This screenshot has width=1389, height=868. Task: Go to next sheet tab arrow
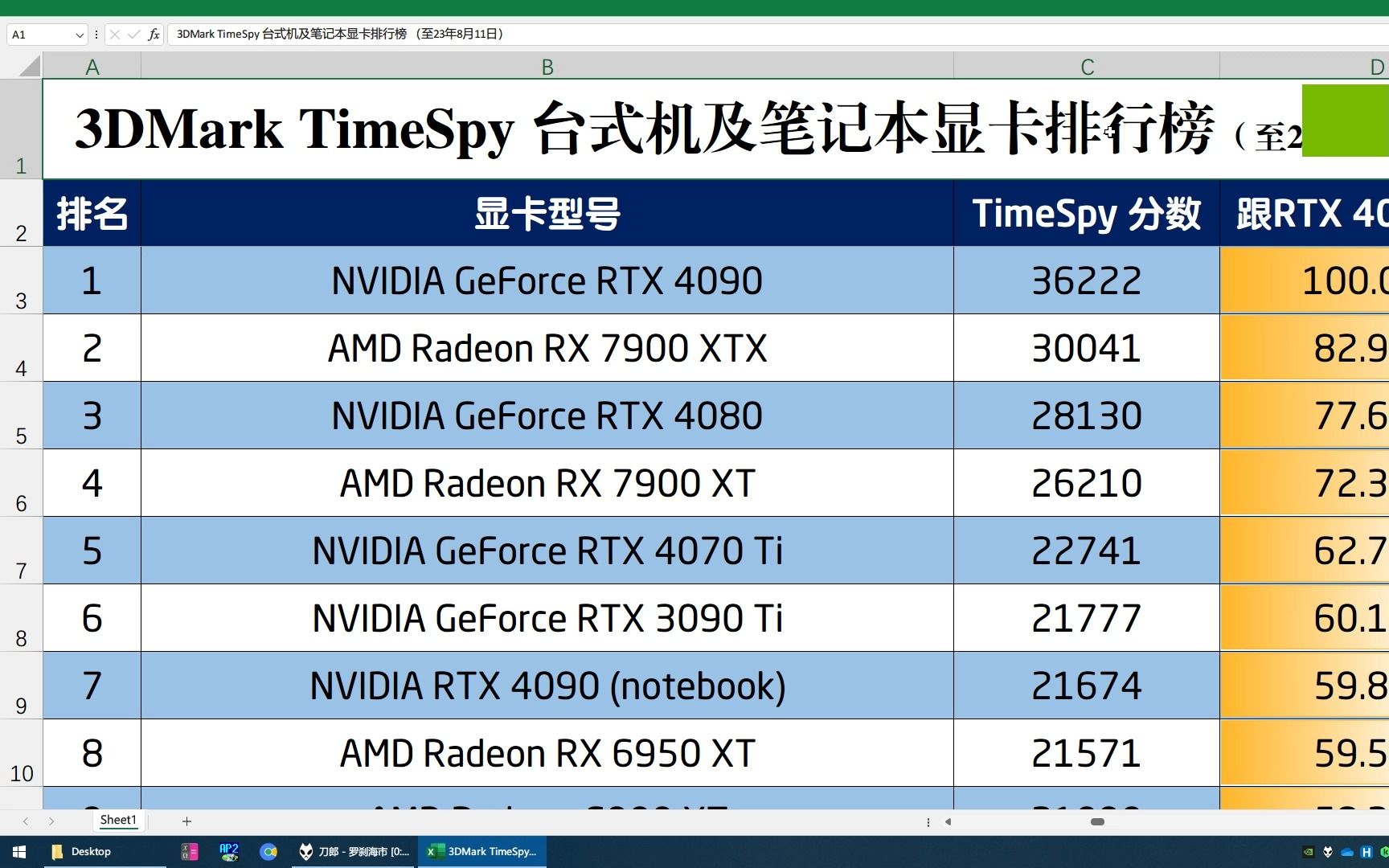(51, 821)
